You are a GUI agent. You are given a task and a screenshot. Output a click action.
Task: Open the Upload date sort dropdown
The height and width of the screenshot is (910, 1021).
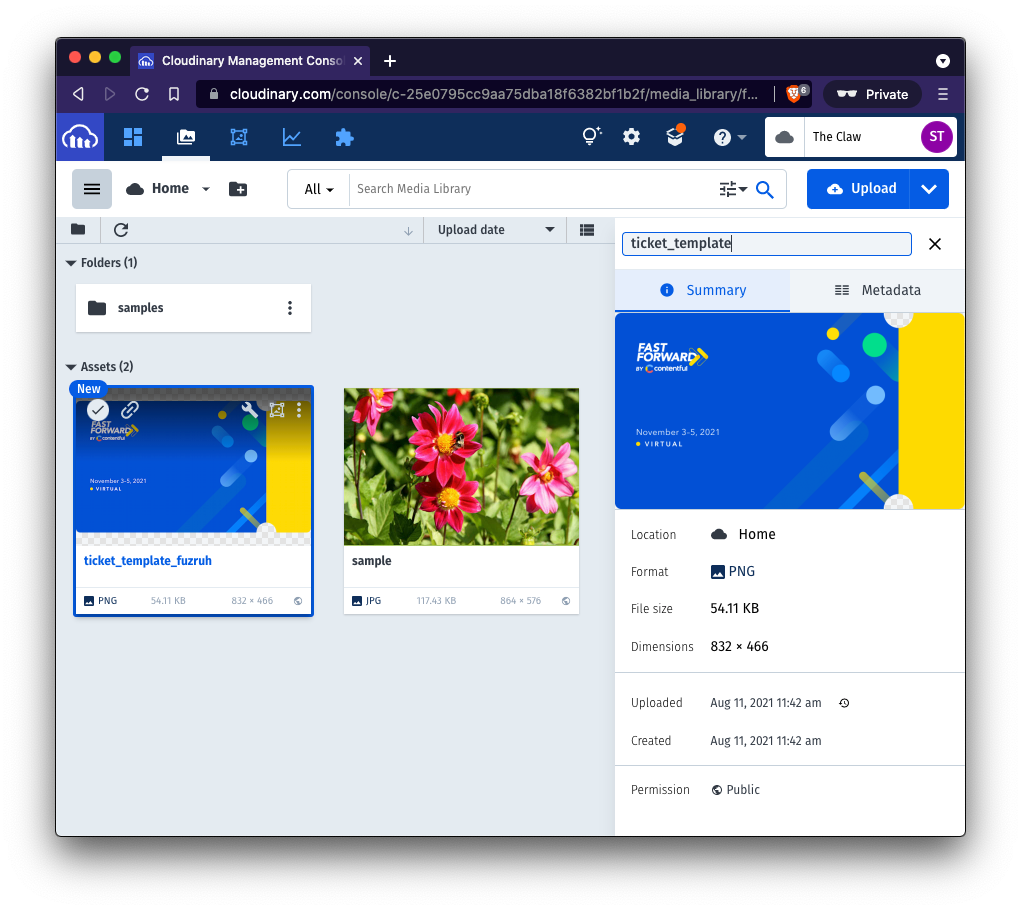point(493,230)
